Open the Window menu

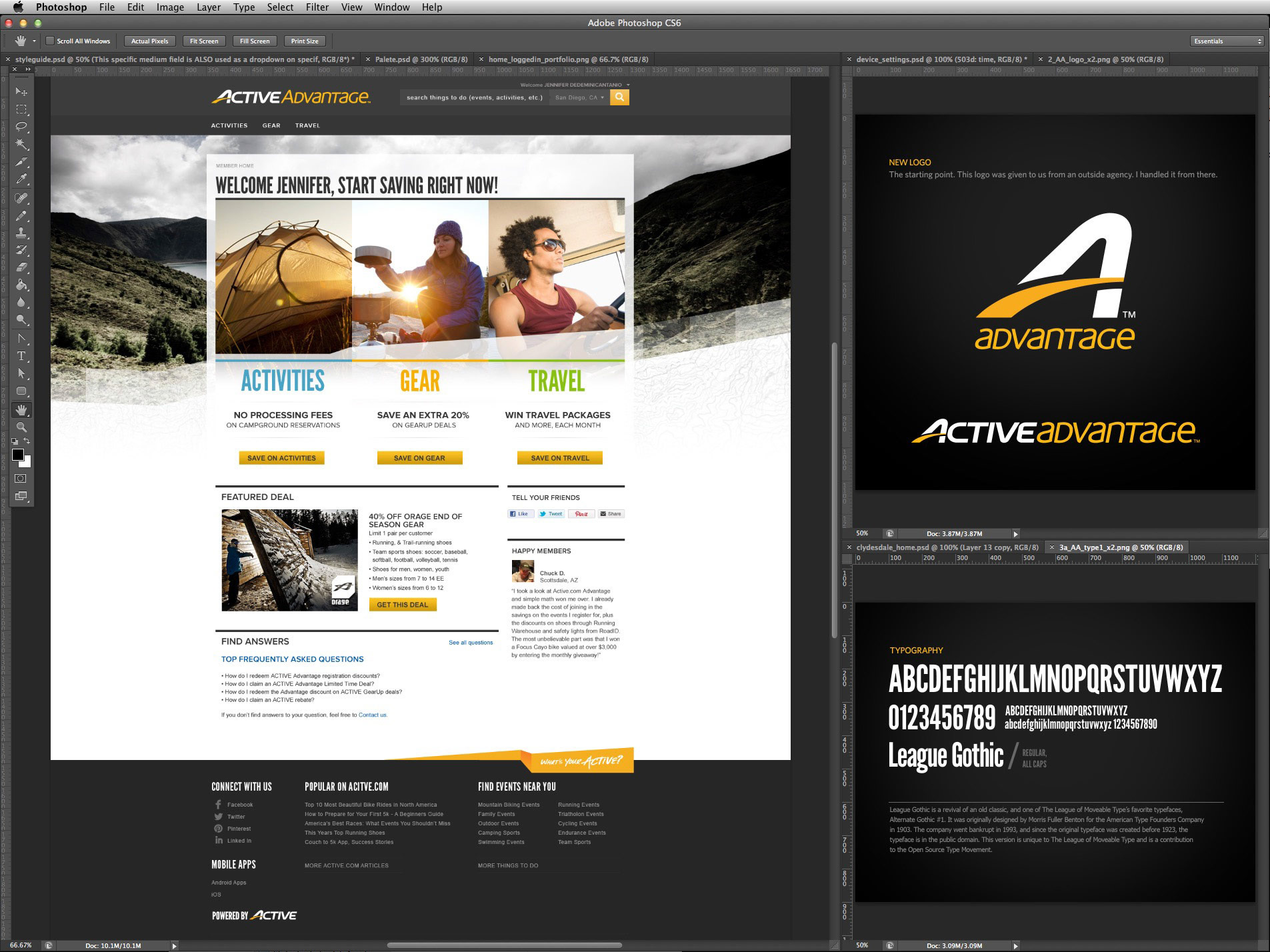392,7
